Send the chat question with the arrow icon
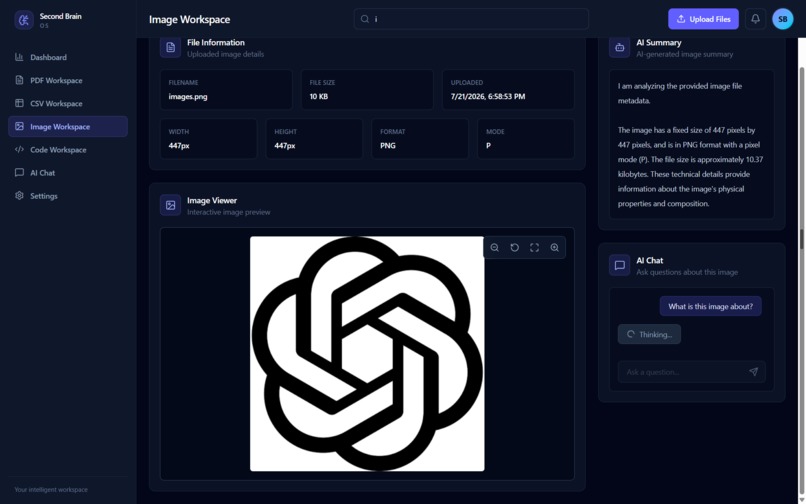The height and width of the screenshot is (504, 806). [x=754, y=372]
